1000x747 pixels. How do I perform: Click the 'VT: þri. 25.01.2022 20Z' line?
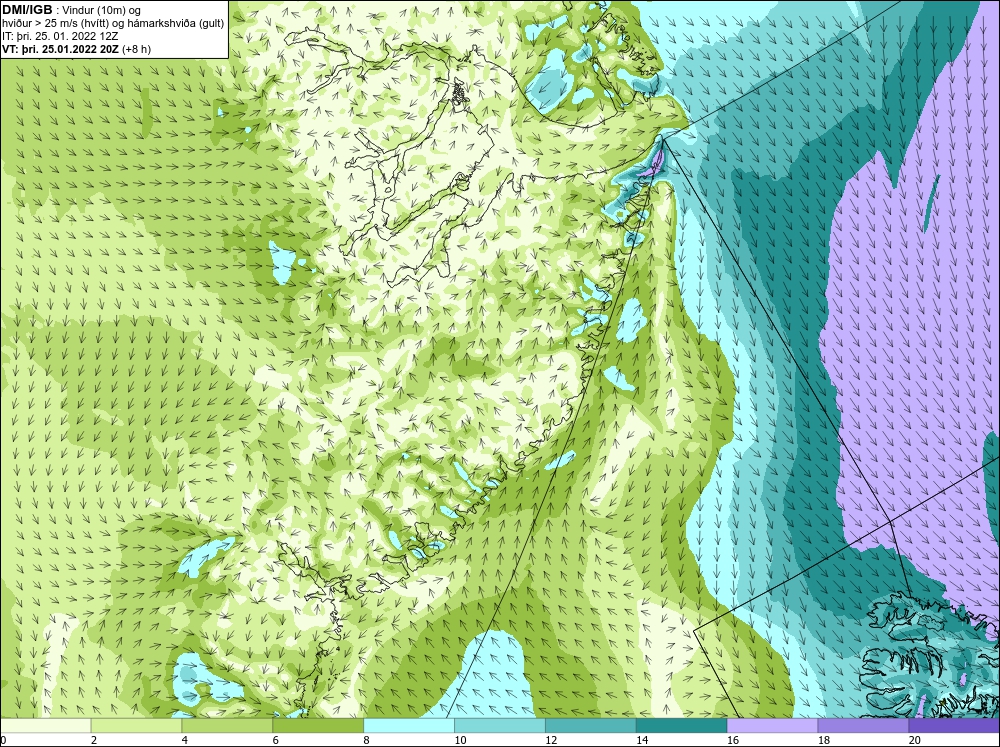point(60,49)
